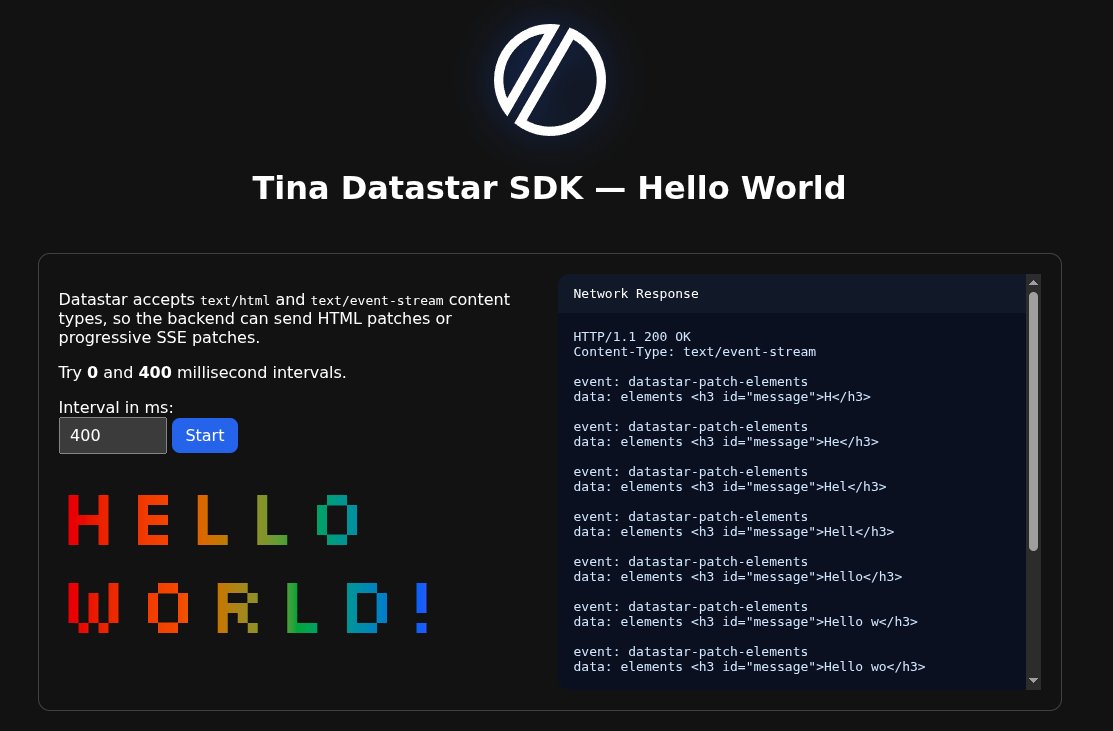Click the data line ending with ">H</h3>"

(x=722, y=397)
